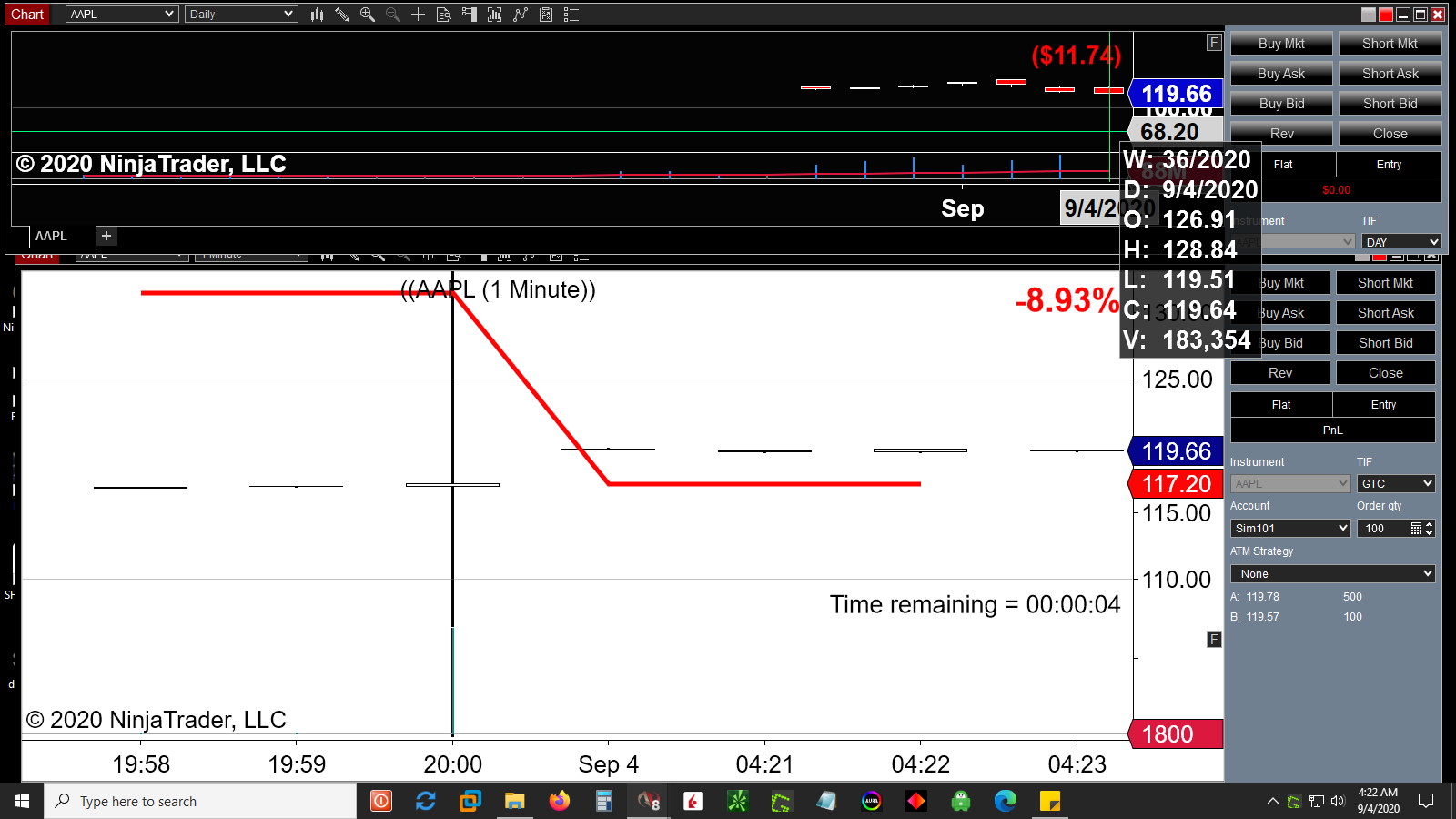The image size is (1456, 819).
Task: Open the Sim101 account dropdown
Action: click(x=1290, y=529)
